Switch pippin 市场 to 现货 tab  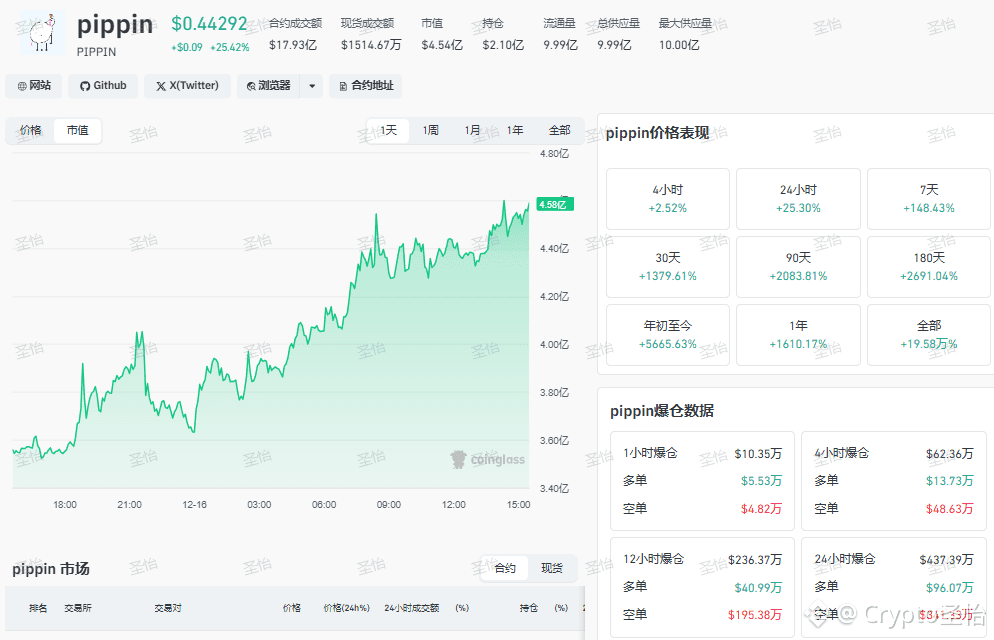point(552,568)
